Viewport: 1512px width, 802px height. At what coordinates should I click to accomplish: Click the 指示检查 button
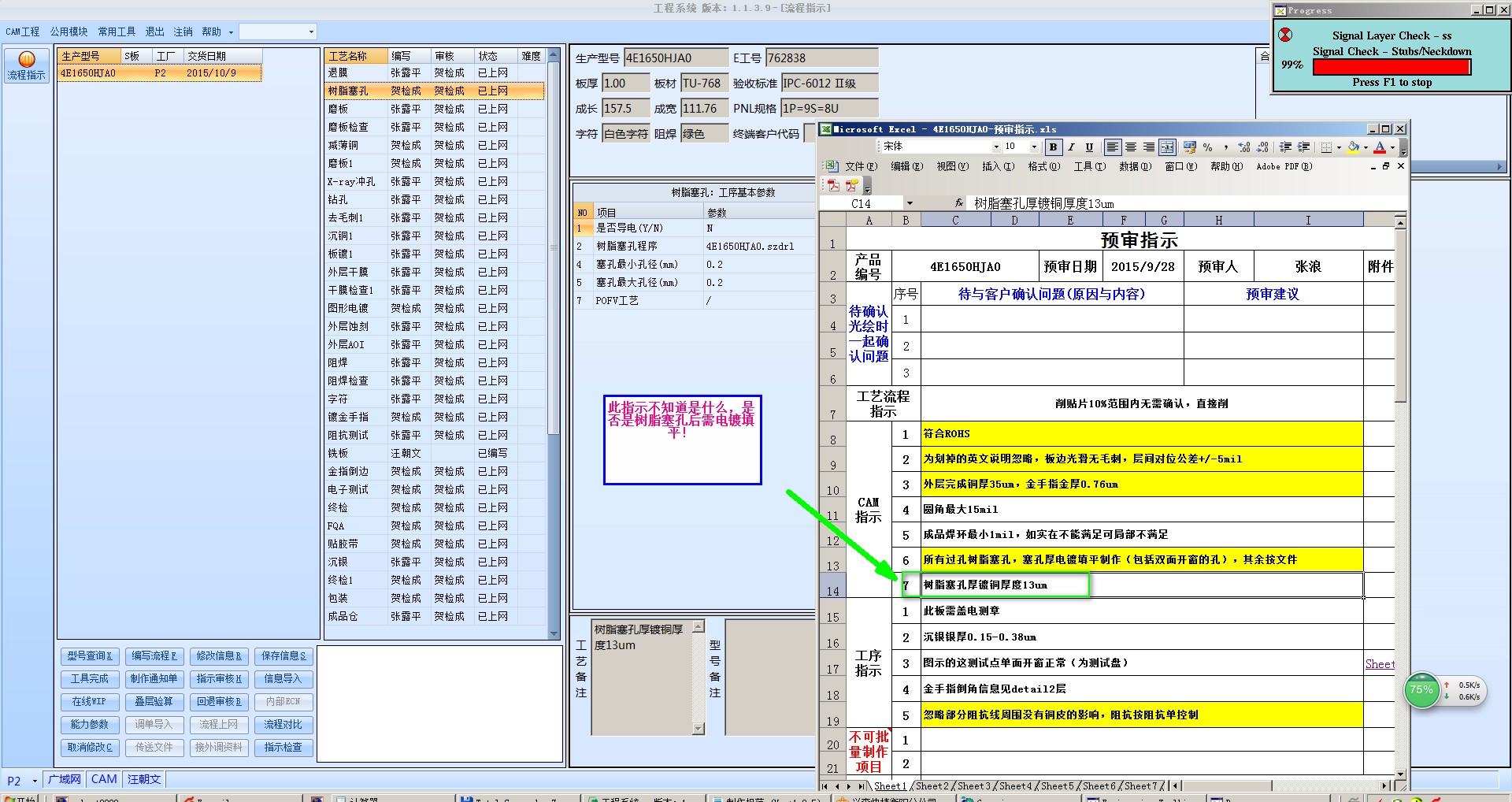click(x=283, y=747)
